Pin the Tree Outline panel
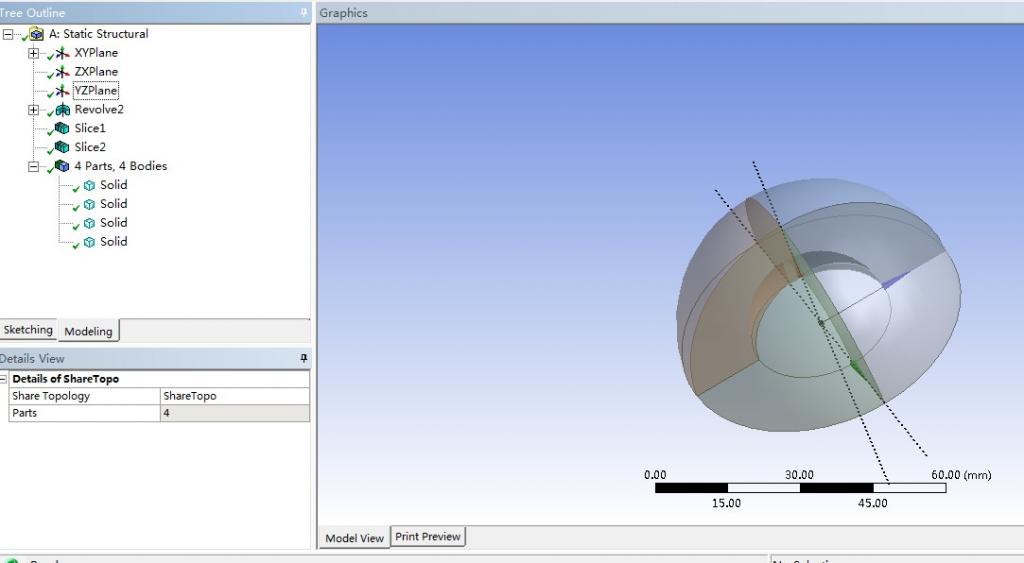1024x563 pixels. pos(304,12)
